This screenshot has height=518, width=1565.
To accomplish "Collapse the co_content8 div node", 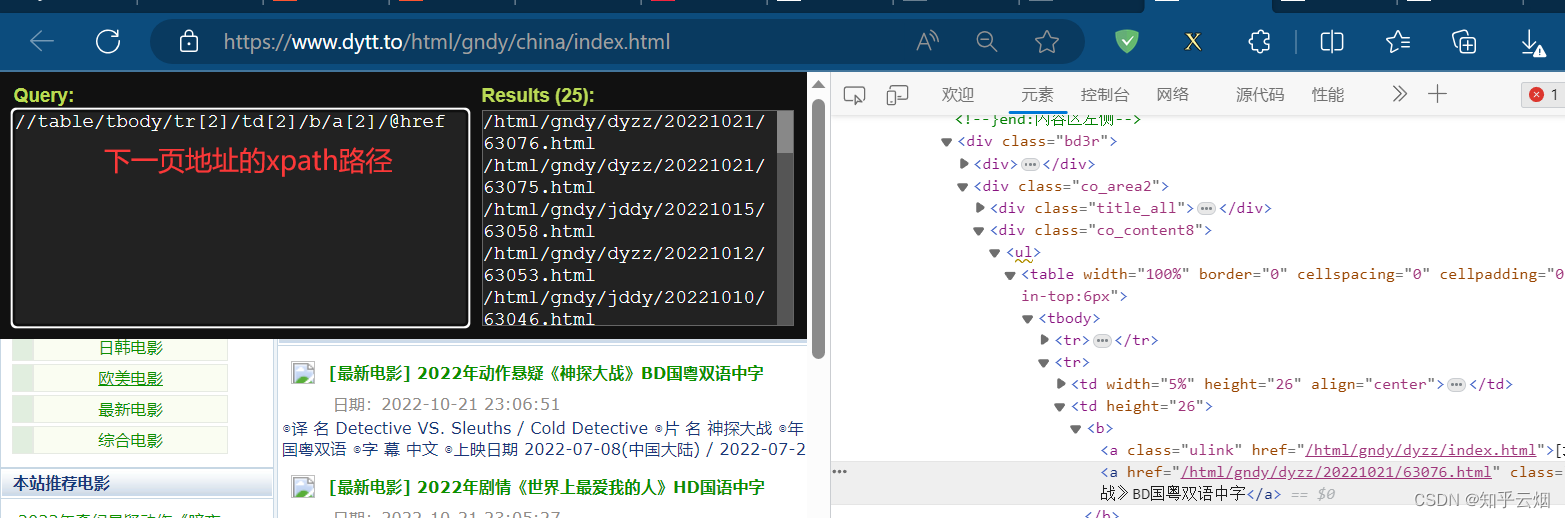I will point(979,230).
